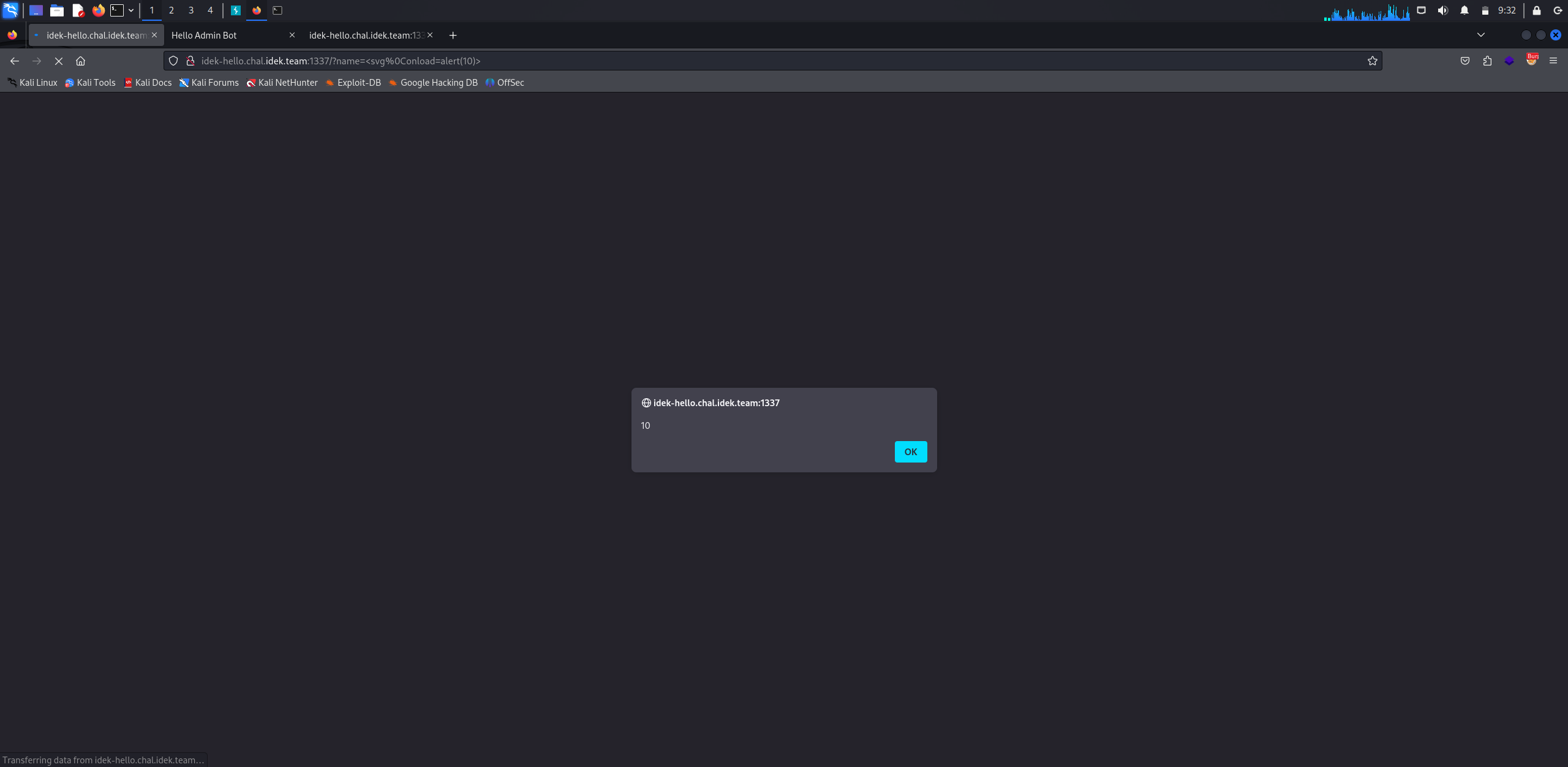Switch to workspace 1
Image resolution: width=1568 pixels, height=767 pixels.
click(x=152, y=10)
